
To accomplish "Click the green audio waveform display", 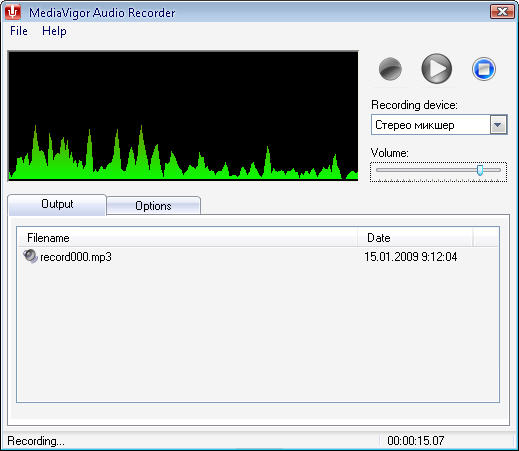I will (x=183, y=116).
